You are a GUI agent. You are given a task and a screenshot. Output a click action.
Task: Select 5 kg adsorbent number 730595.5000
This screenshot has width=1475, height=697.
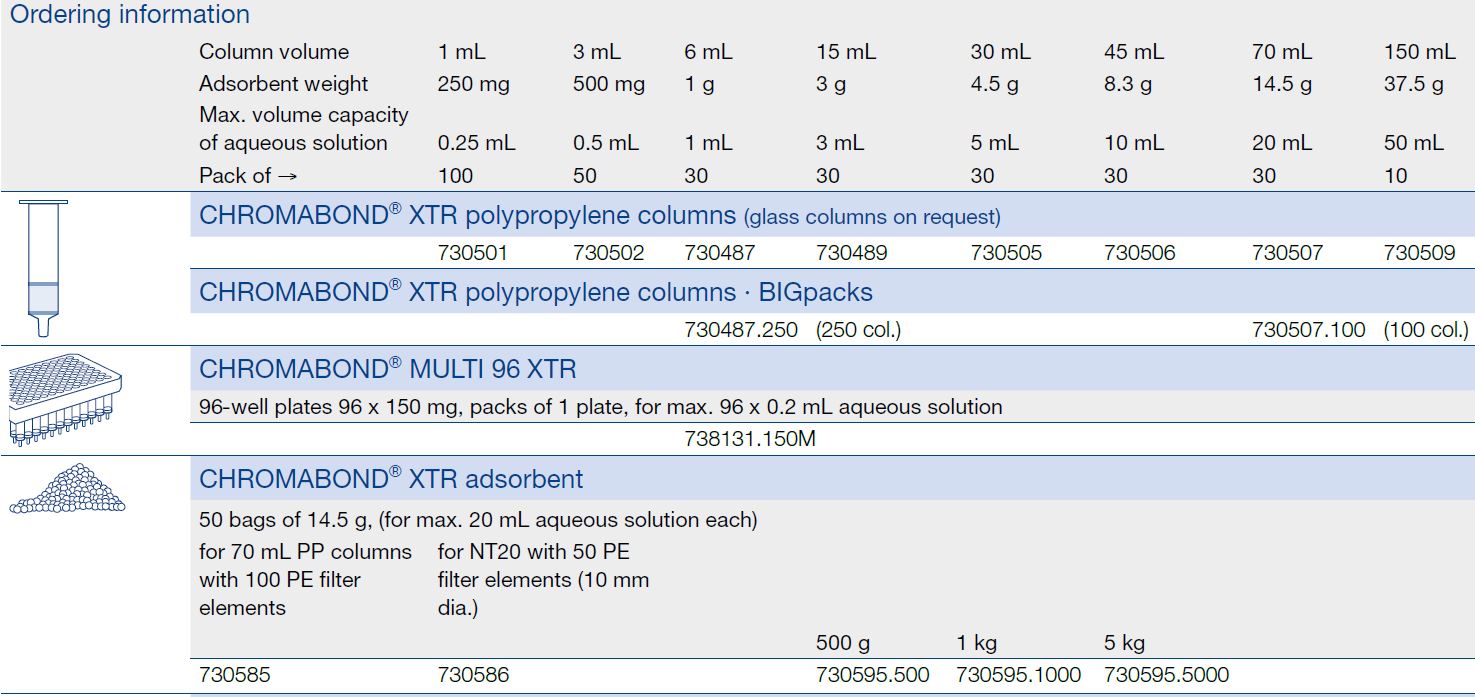(x=1166, y=675)
